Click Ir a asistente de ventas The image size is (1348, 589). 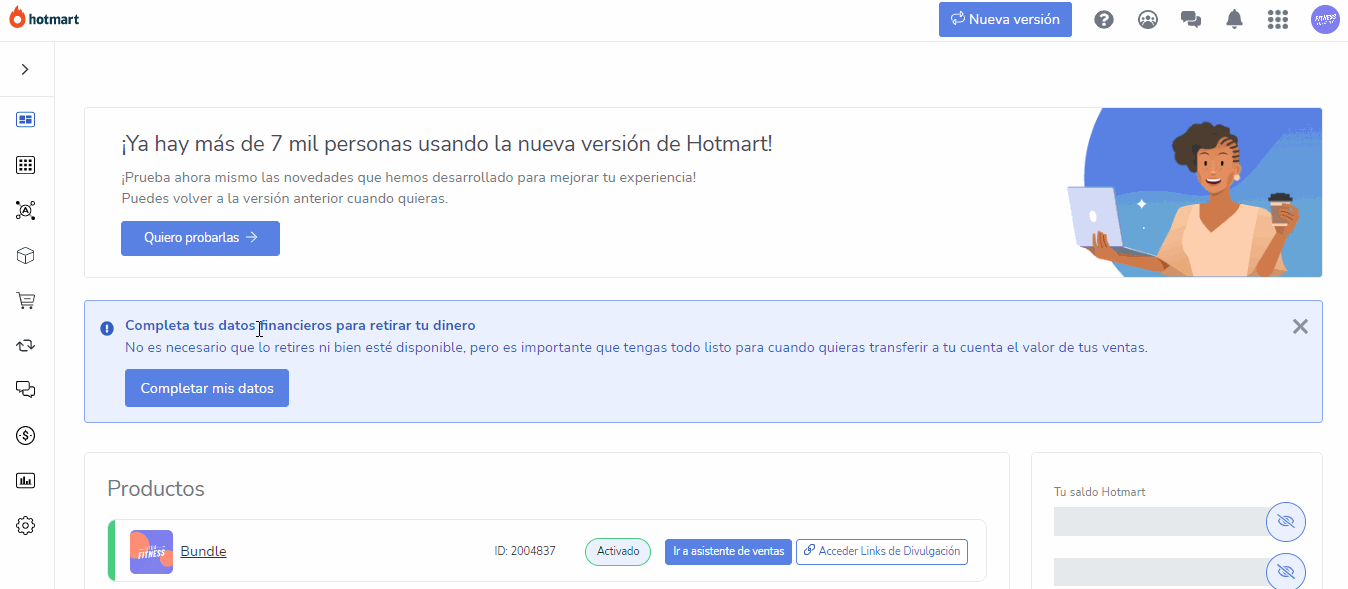point(728,551)
